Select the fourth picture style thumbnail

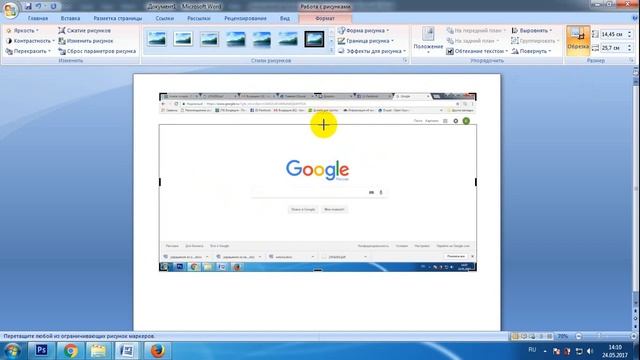coord(236,39)
